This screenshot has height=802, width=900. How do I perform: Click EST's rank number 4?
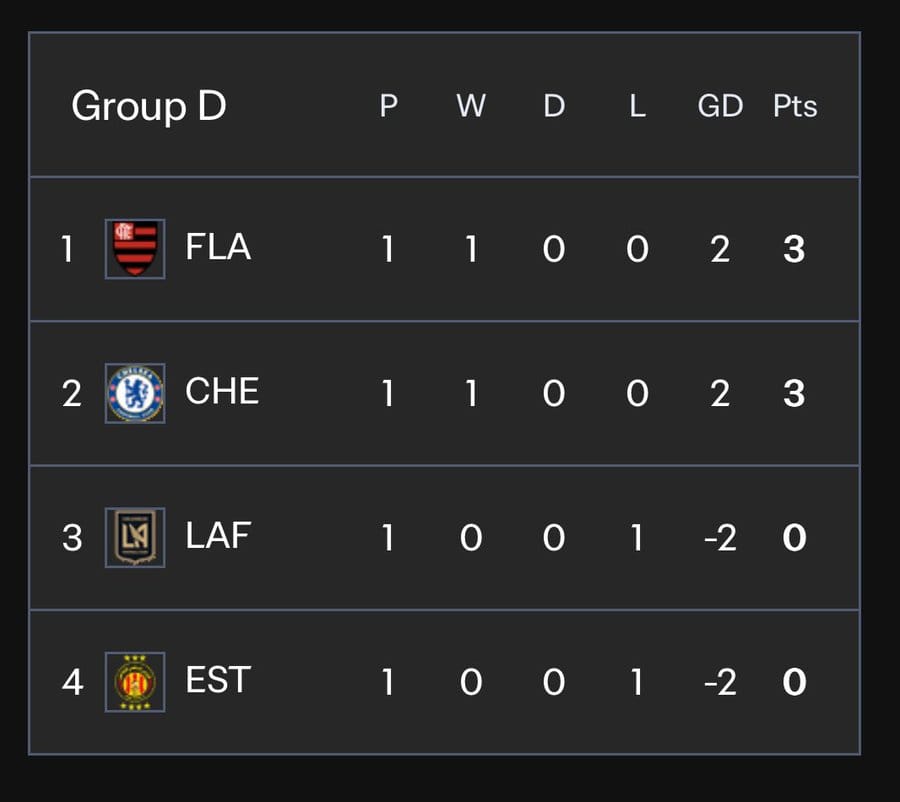pyautogui.click(x=73, y=683)
